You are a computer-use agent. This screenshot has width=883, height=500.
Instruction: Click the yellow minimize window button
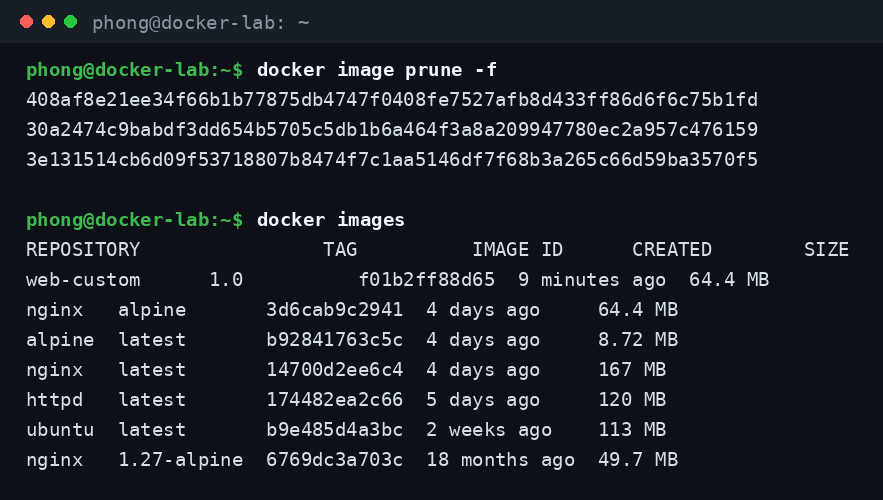(x=48, y=22)
